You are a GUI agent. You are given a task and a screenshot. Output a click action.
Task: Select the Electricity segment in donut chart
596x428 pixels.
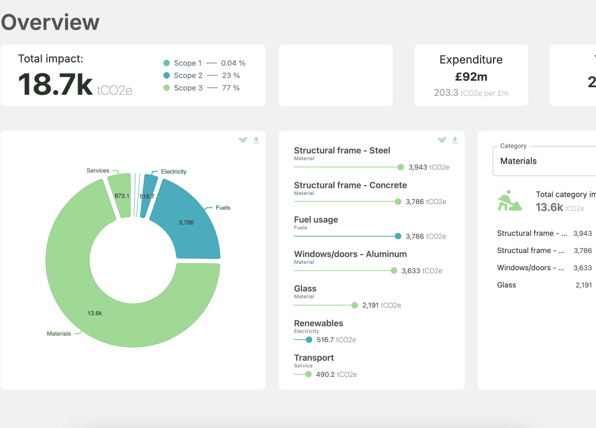pyautogui.click(x=148, y=196)
